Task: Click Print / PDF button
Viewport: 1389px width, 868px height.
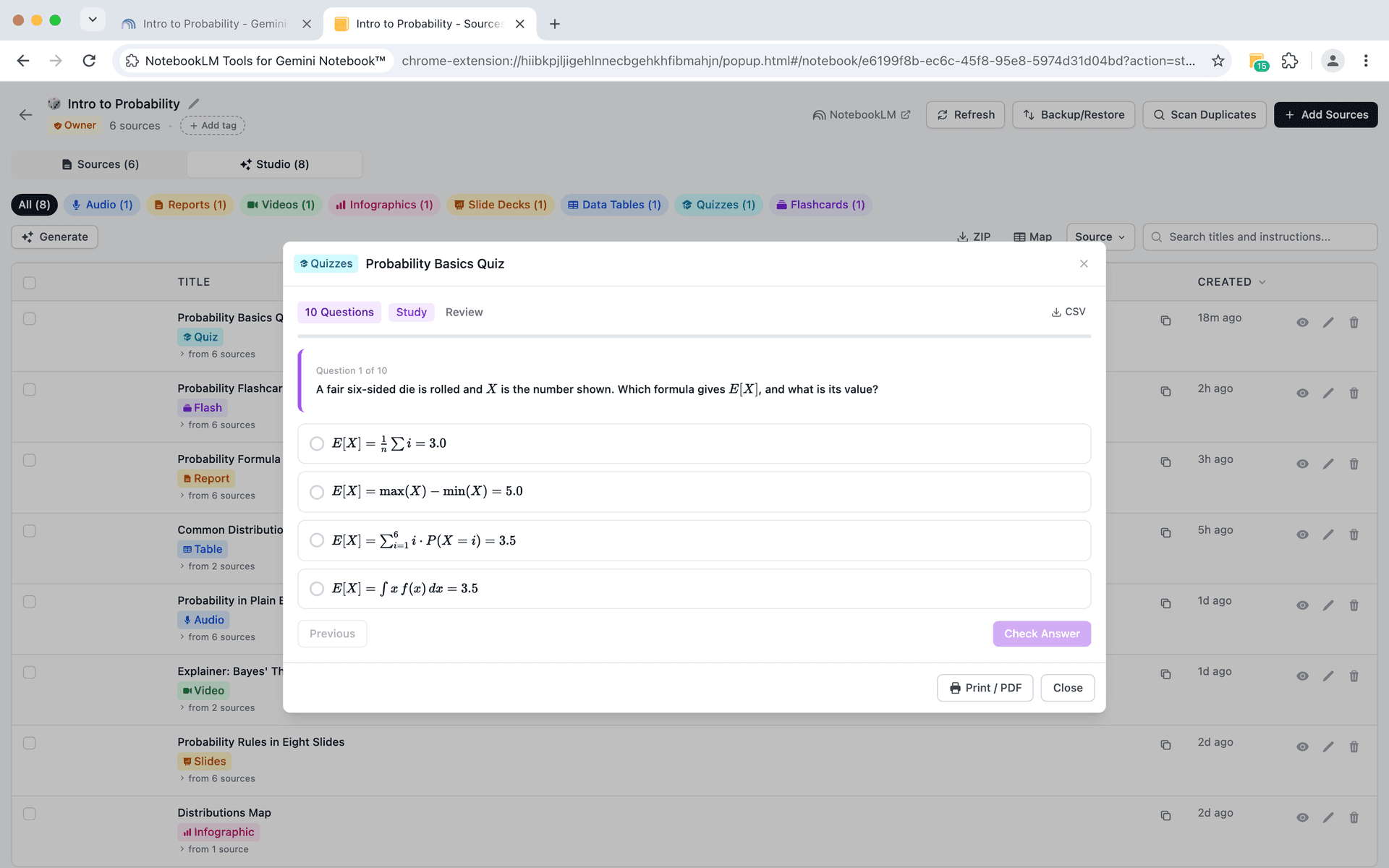Action: (x=985, y=688)
